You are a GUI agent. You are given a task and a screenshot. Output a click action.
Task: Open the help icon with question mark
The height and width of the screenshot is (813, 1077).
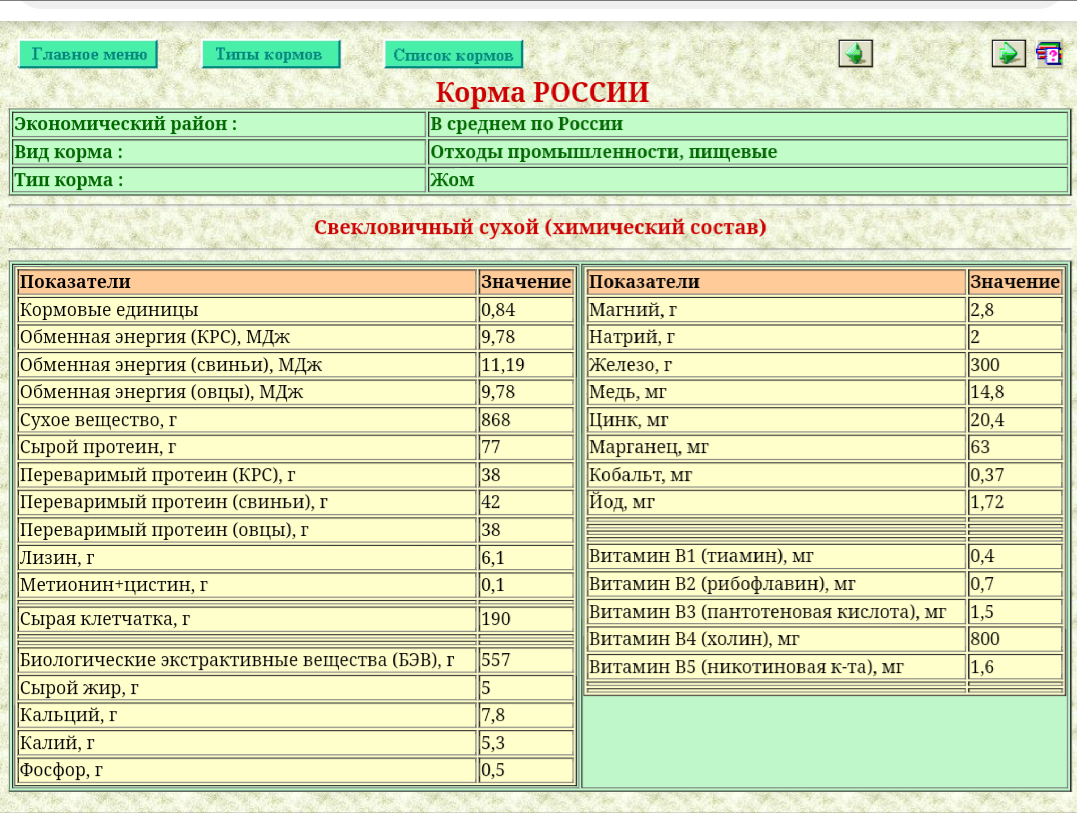[1049, 54]
